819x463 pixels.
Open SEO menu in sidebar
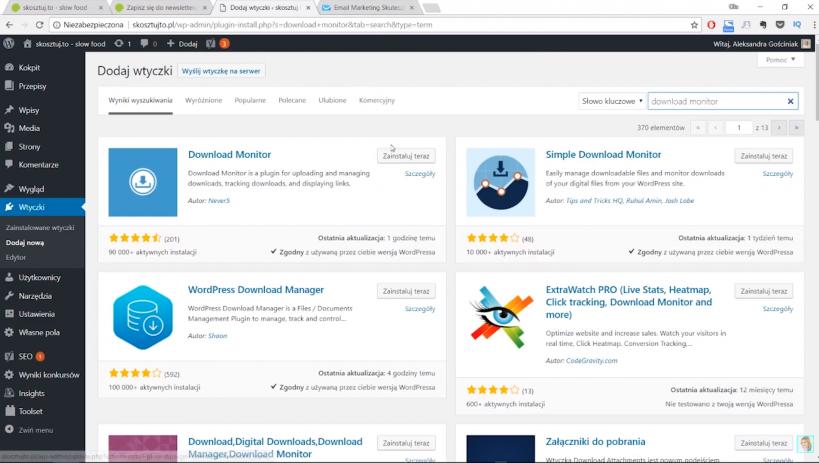tap(25, 356)
